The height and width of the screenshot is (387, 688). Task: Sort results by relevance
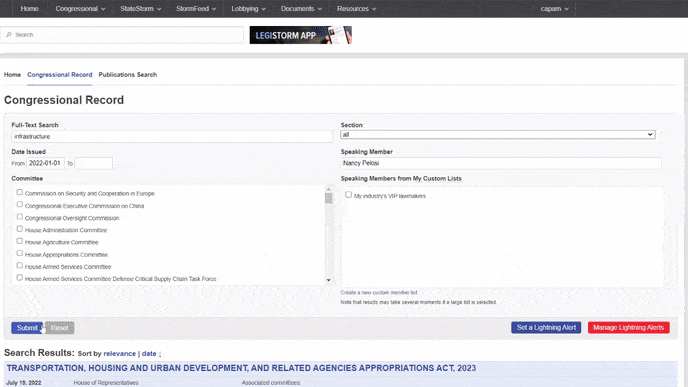[120, 354]
